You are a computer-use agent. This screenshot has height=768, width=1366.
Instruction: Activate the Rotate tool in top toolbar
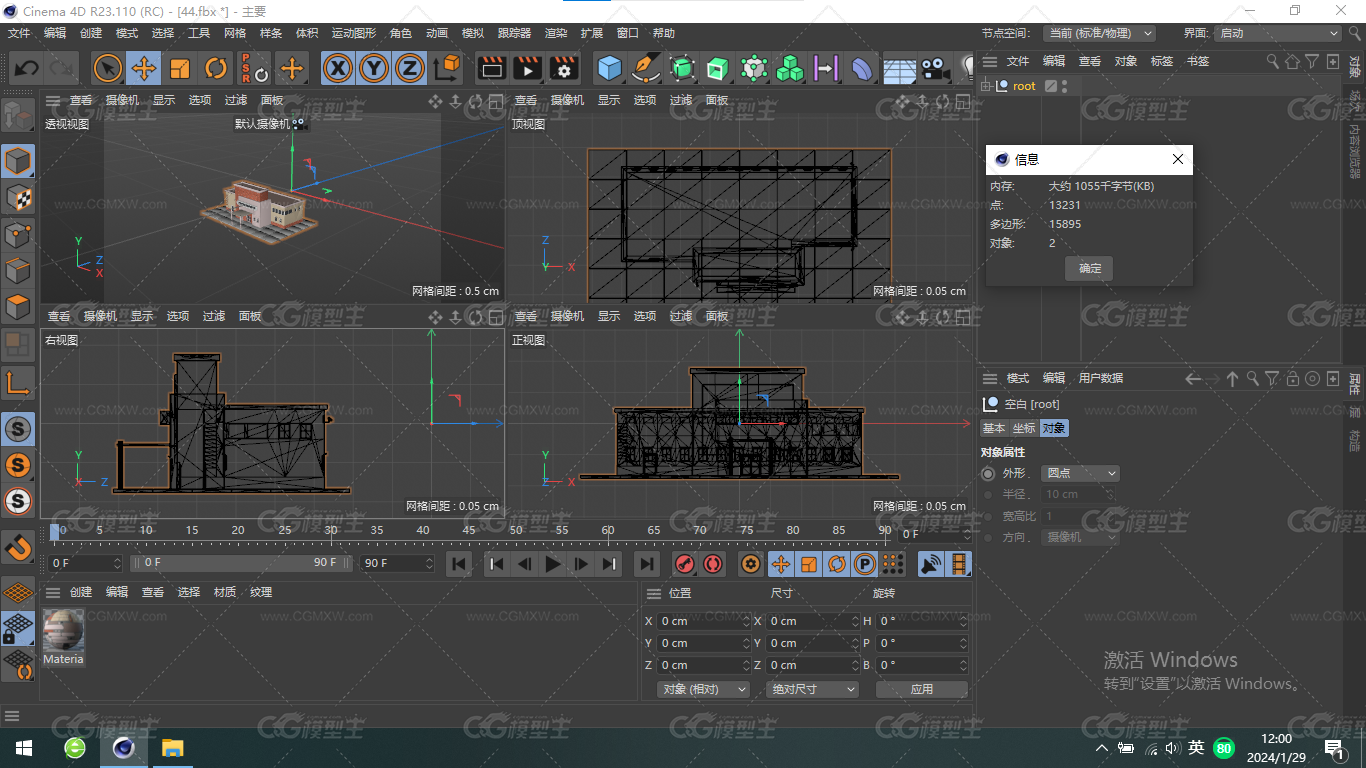(216, 68)
